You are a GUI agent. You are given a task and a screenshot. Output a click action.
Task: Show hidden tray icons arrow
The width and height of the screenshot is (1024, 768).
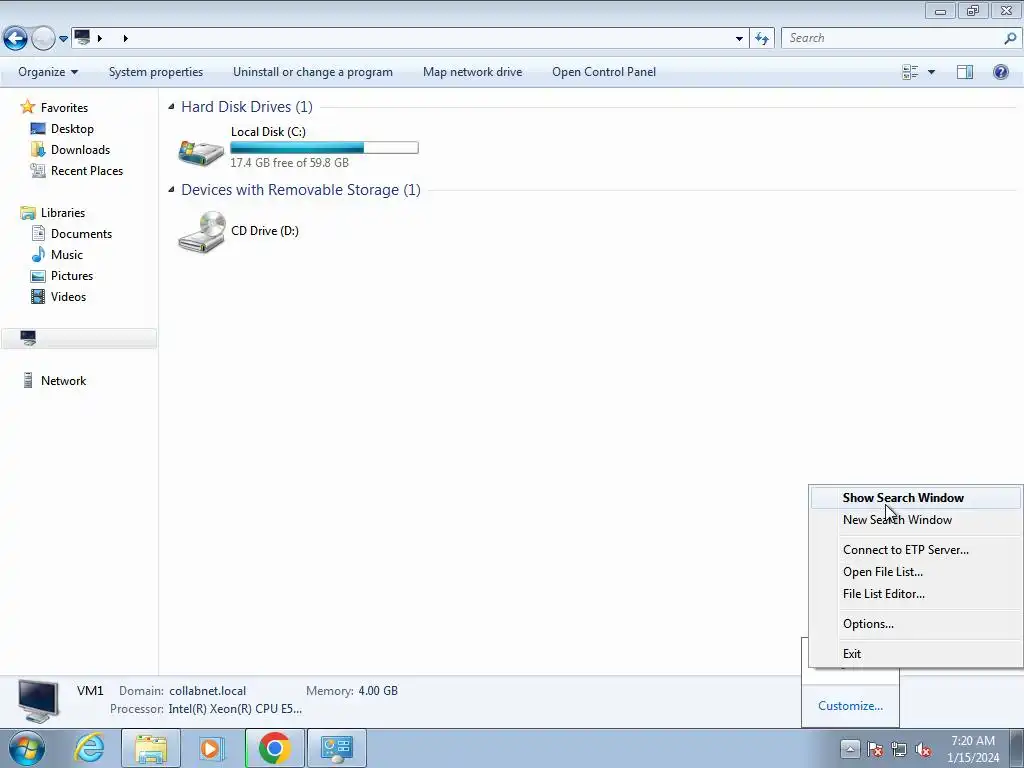tap(850, 749)
